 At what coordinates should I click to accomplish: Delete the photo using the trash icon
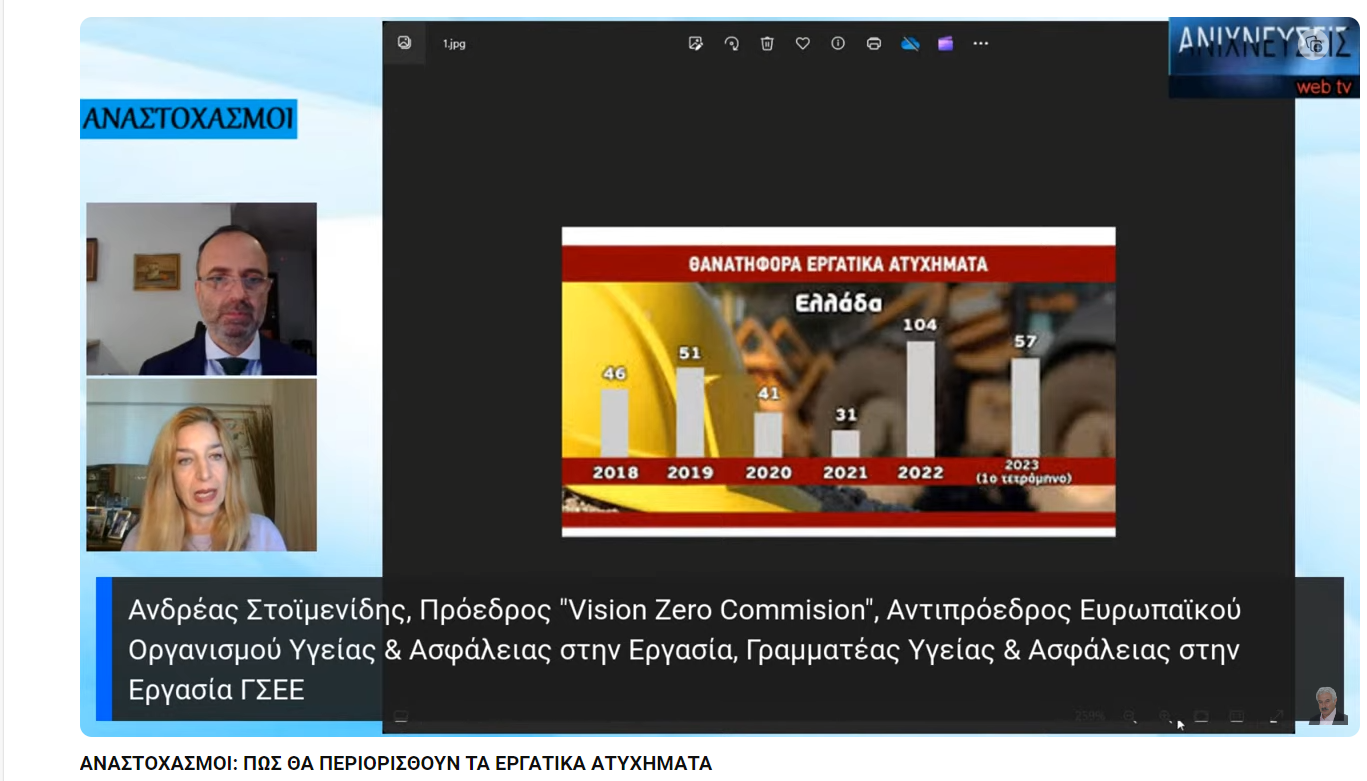click(x=767, y=43)
